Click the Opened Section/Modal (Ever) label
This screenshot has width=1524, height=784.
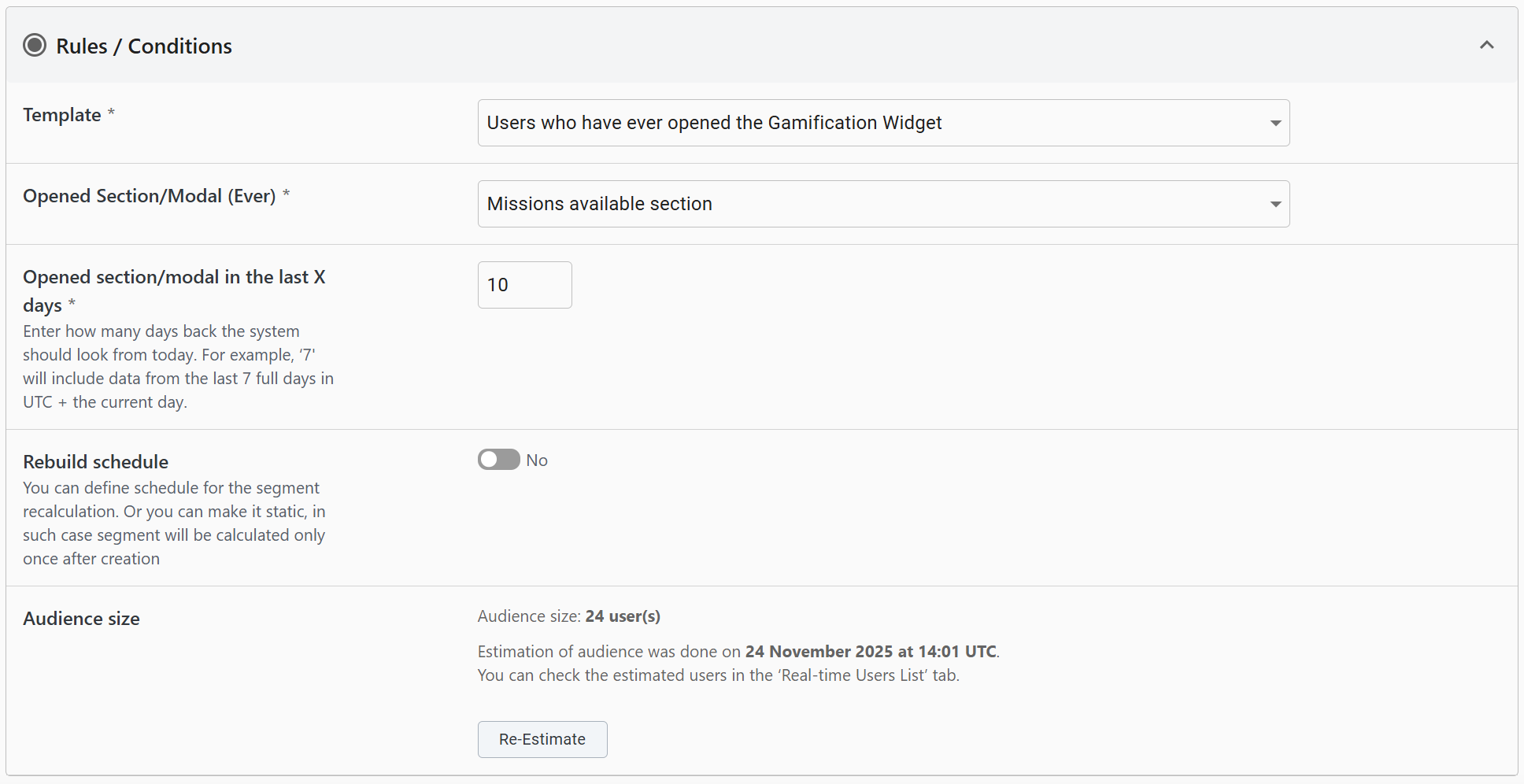[x=150, y=196]
